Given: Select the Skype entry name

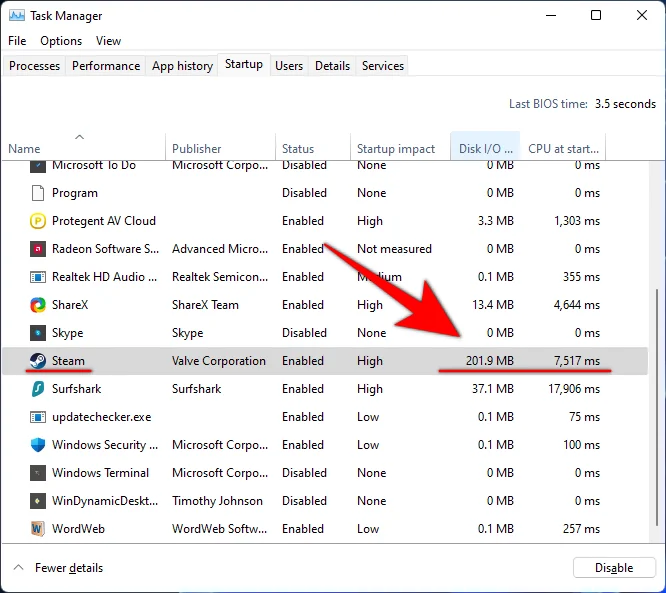Looking at the screenshot, I should point(68,333).
